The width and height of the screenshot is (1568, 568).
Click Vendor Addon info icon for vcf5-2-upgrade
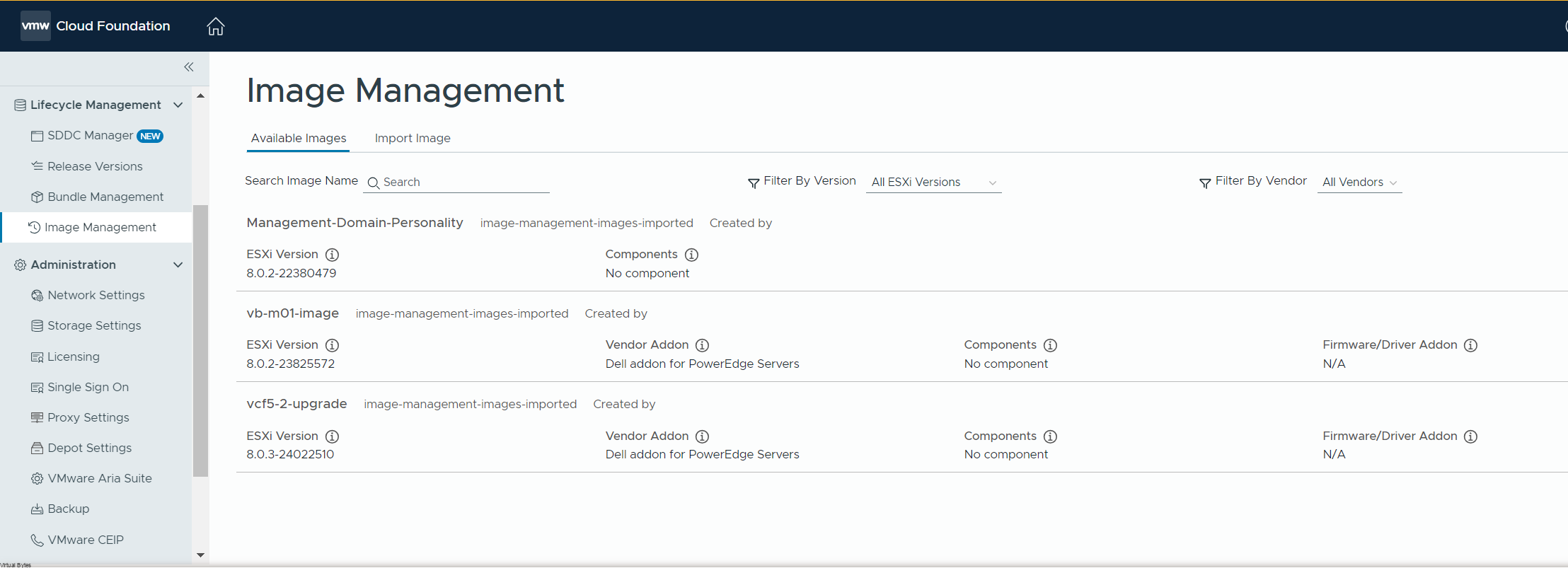[x=702, y=436]
